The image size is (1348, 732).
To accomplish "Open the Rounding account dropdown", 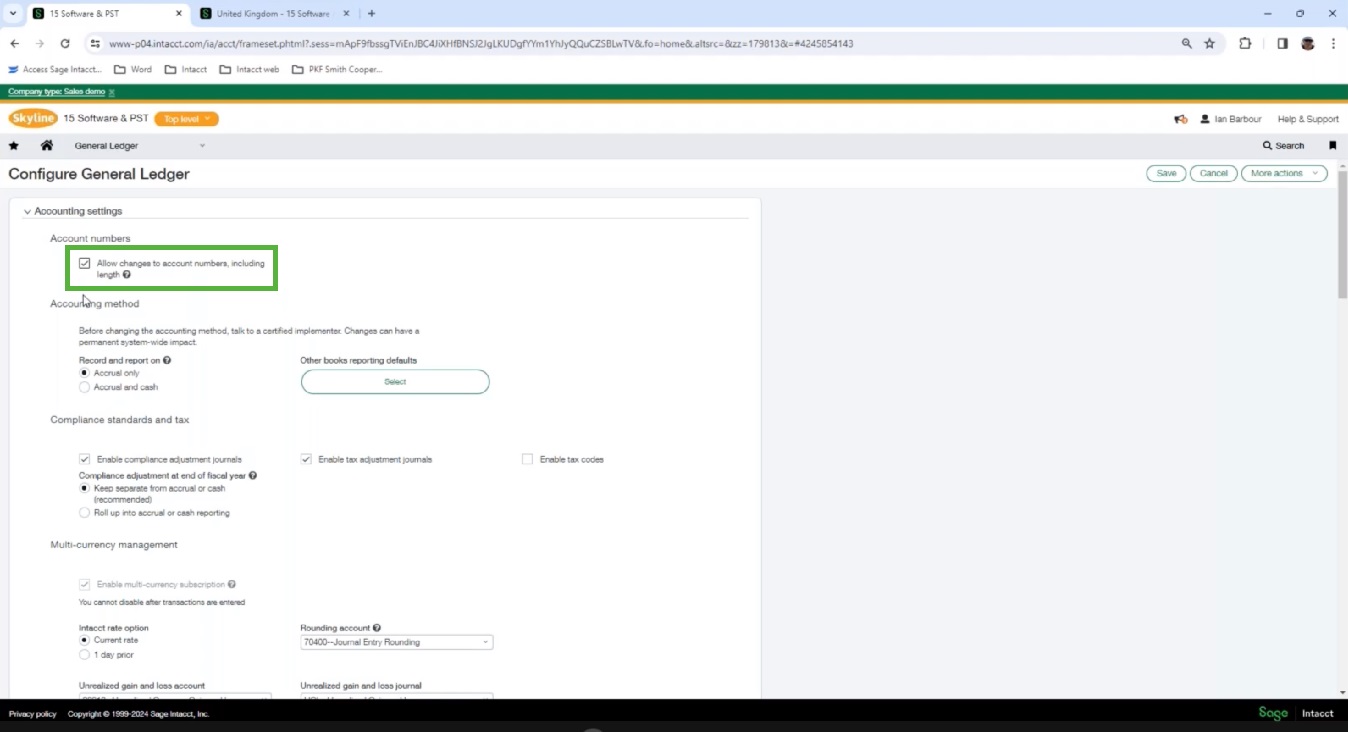I will 485,642.
